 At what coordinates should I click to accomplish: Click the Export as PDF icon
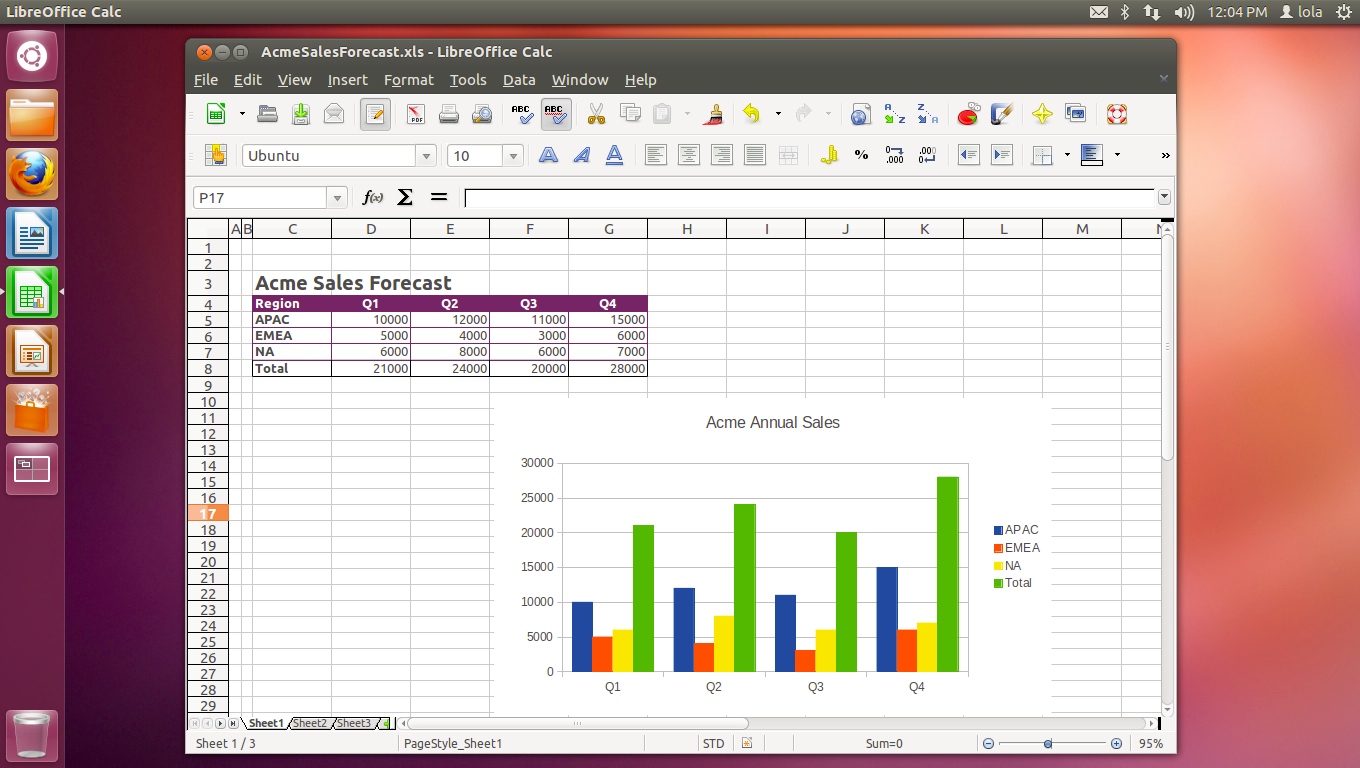pos(415,115)
